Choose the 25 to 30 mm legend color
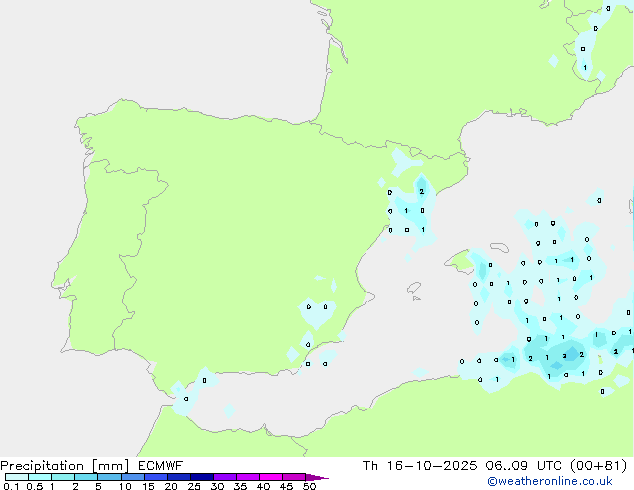This screenshot has height=490, width=634. point(202,477)
